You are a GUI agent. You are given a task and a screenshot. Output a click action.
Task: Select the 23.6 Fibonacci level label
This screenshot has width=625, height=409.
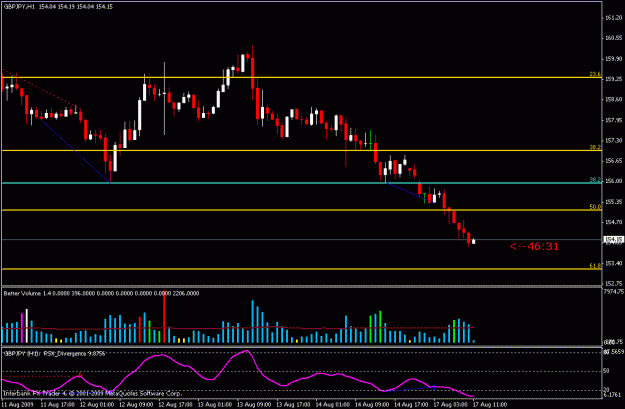[595, 74]
